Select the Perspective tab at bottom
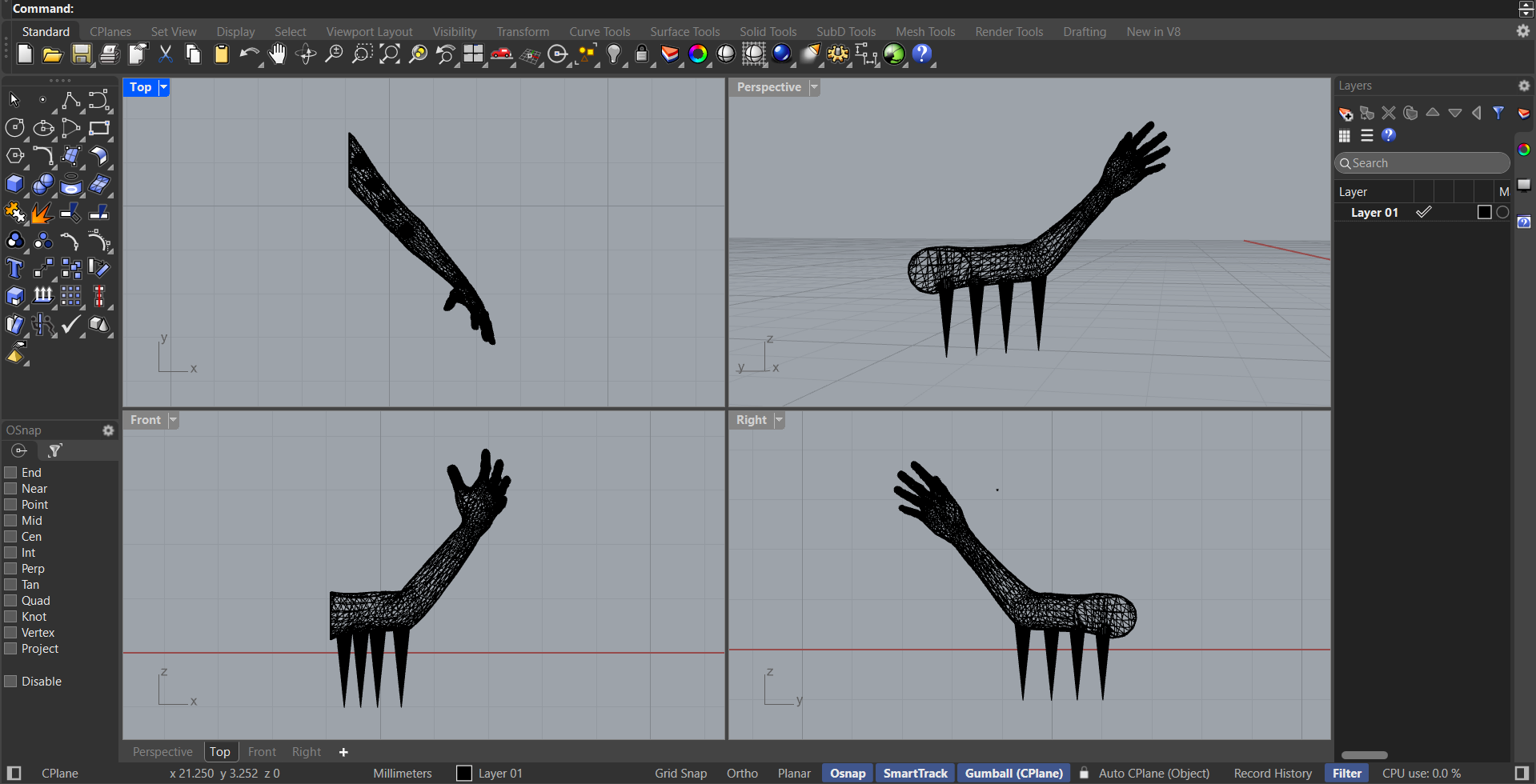This screenshot has width=1536, height=784. (x=162, y=752)
